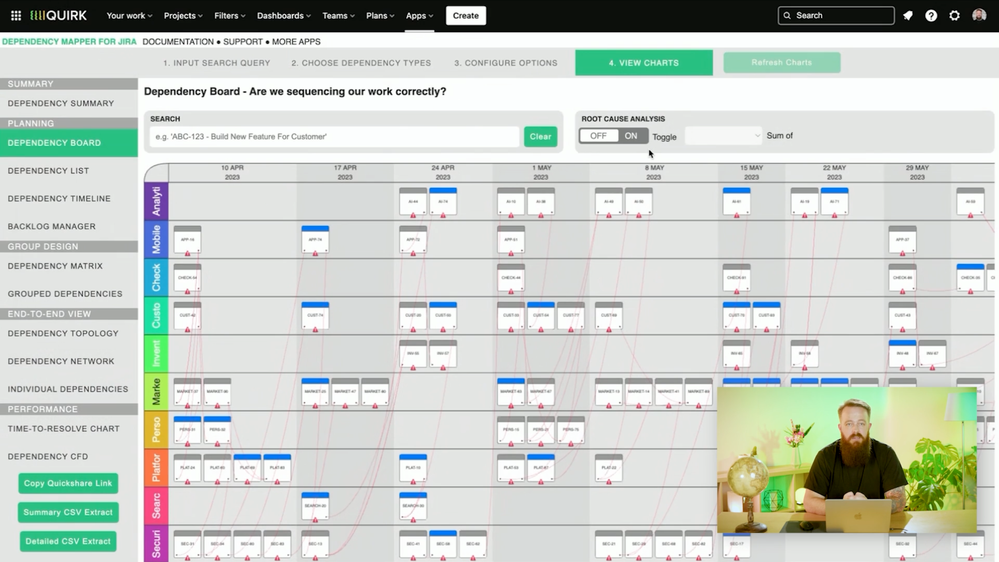Click the Refresh Charts button
The image size is (999, 562).
coord(782,62)
